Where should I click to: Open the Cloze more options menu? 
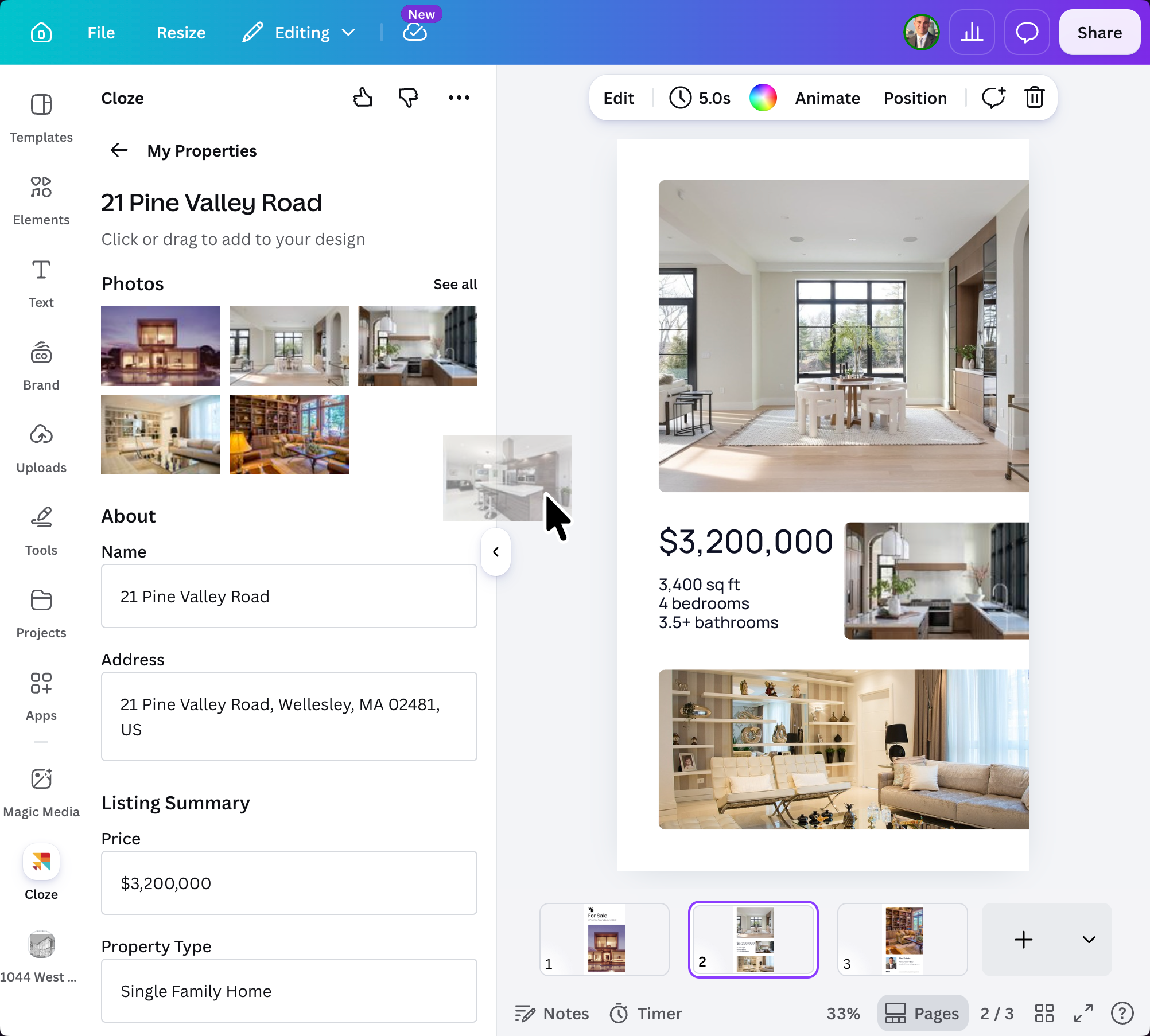coord(459,98)
